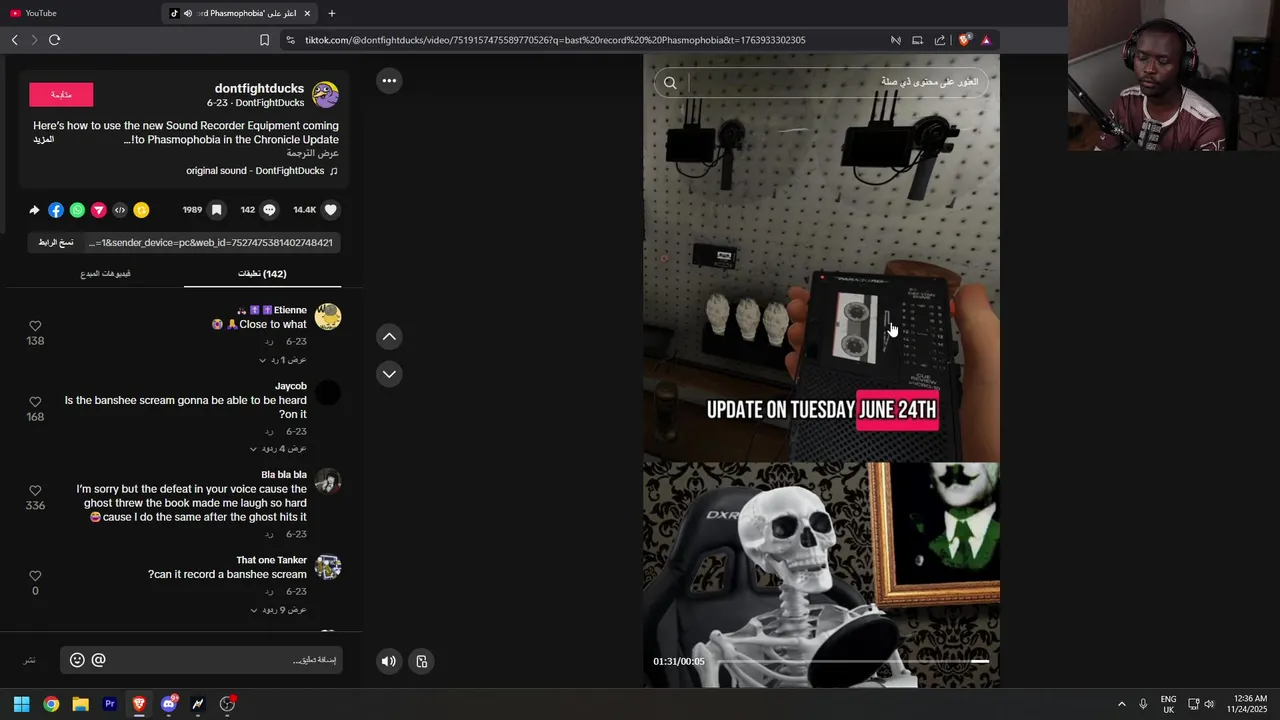
Task: Go to next video with down arrow
Action: pos(389,374)
